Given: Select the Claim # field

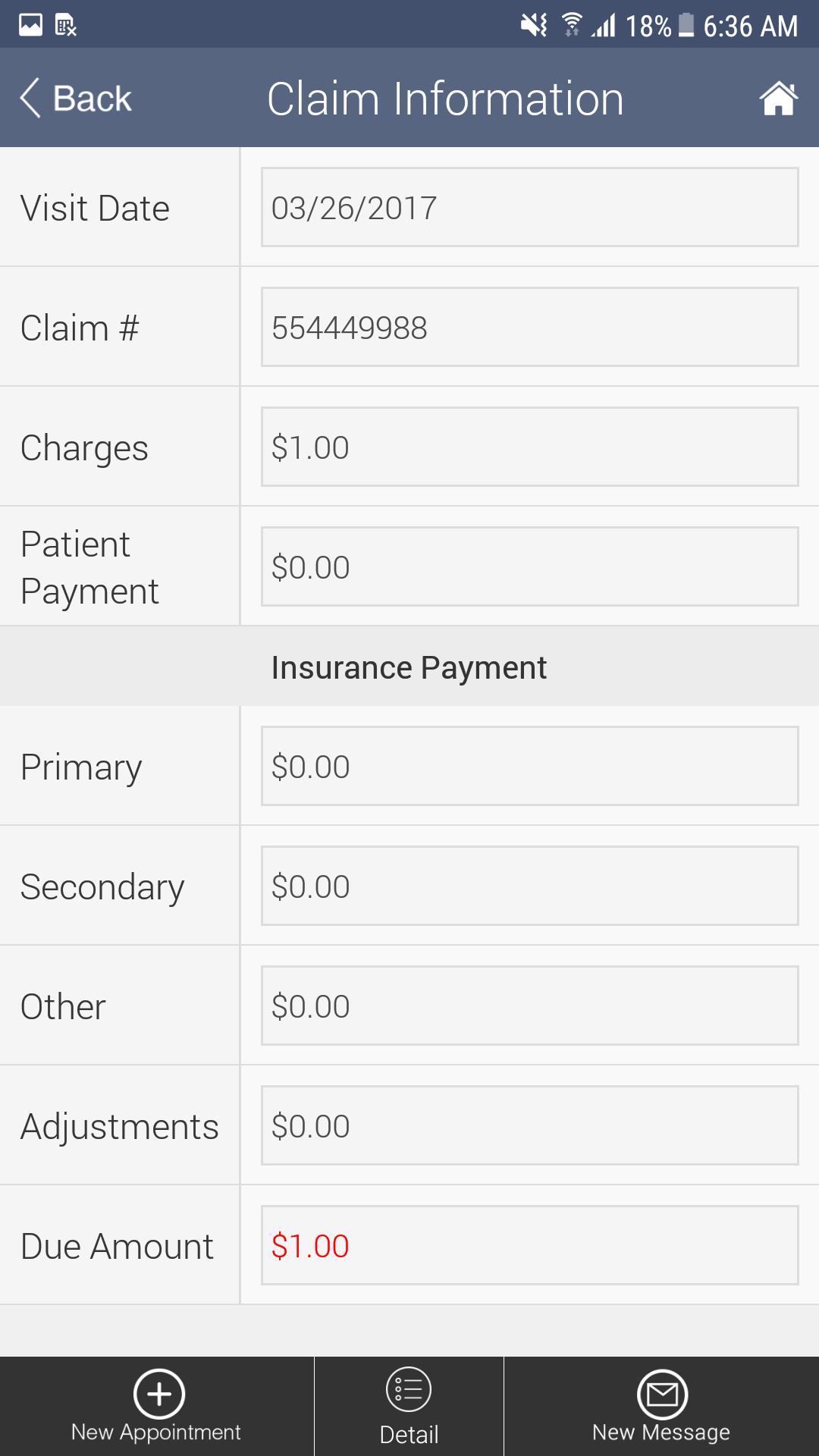Looking at the screenshot, I should 529,327.
